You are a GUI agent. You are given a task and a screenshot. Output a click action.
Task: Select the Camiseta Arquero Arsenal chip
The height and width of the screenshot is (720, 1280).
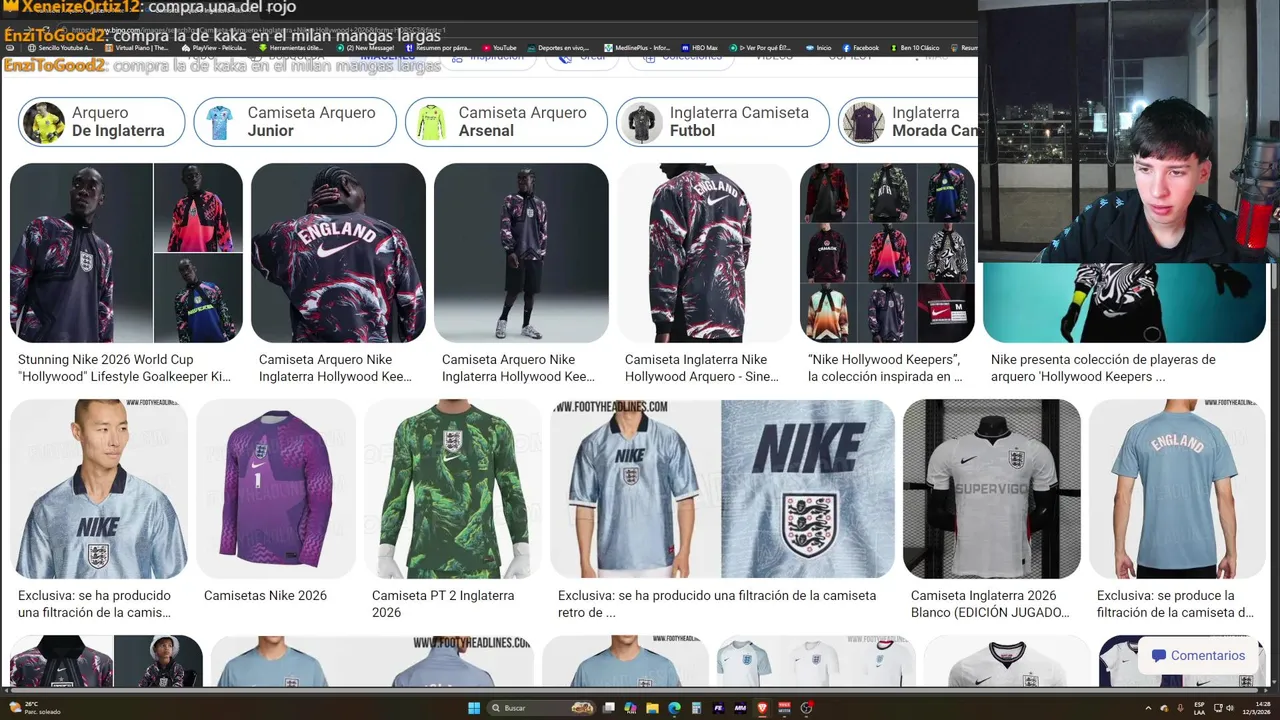pyautogui.click(x=506, y=122)
